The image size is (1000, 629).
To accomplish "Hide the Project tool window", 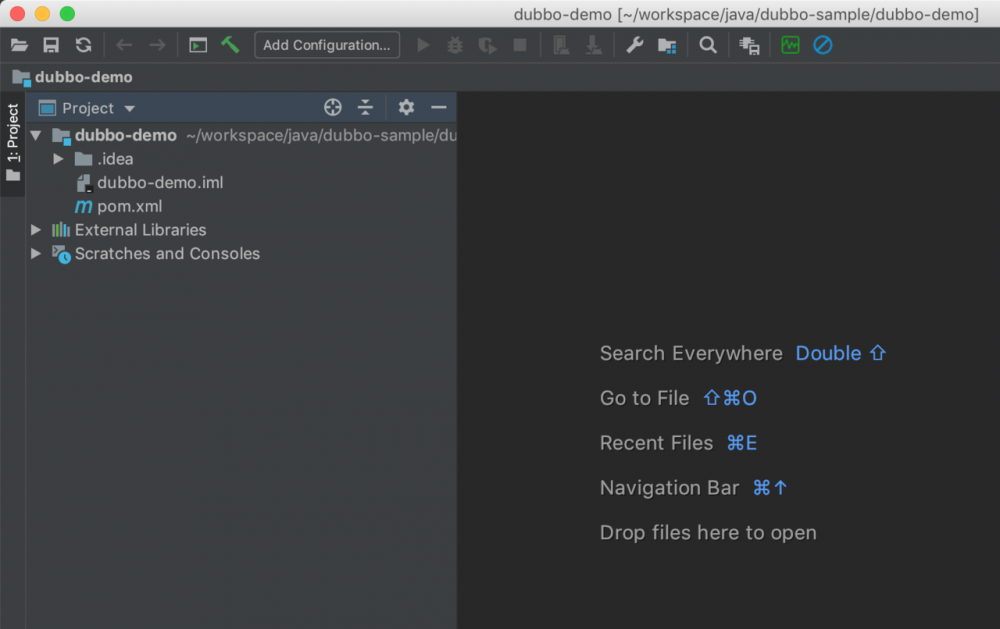I will [438, 107].
